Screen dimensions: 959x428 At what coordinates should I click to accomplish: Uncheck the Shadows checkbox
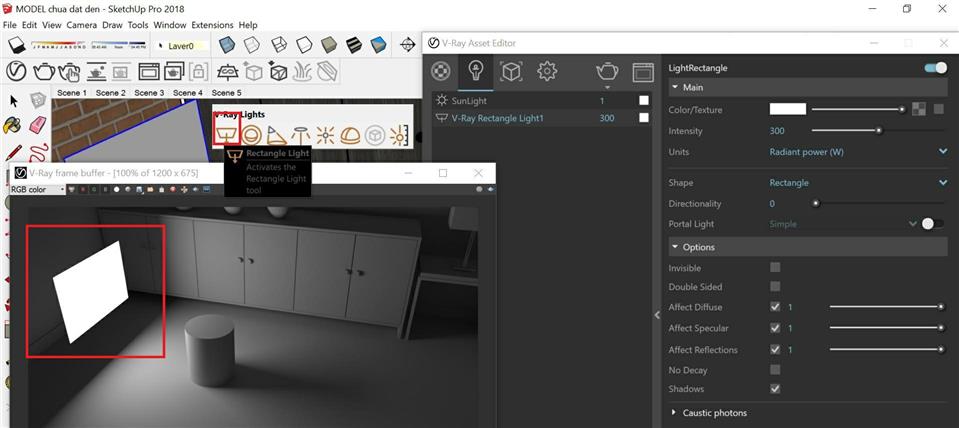coord(775,389)
